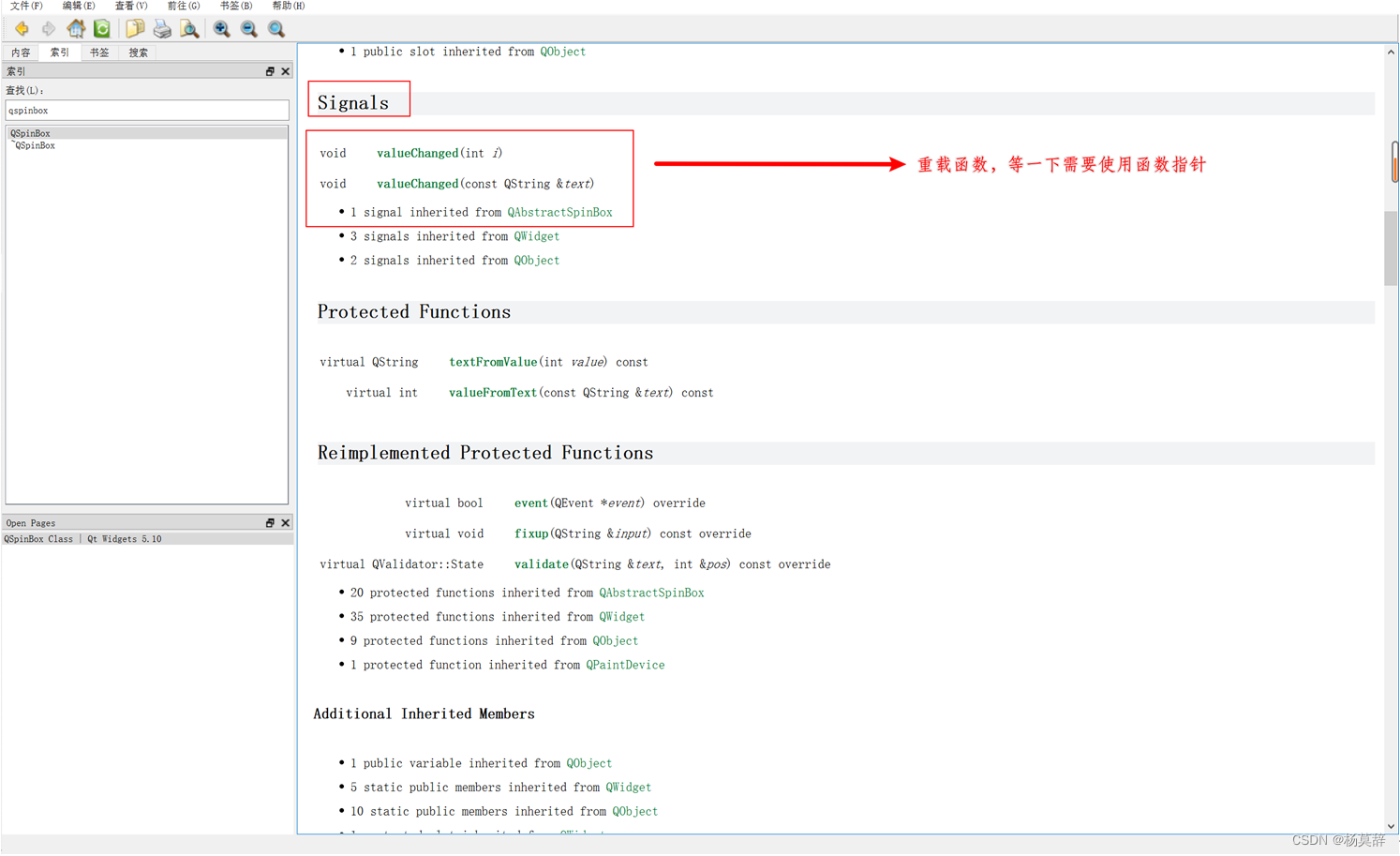Open the 书签(B) menu
The image size is (1400, 856).
(x=236, y=6)
